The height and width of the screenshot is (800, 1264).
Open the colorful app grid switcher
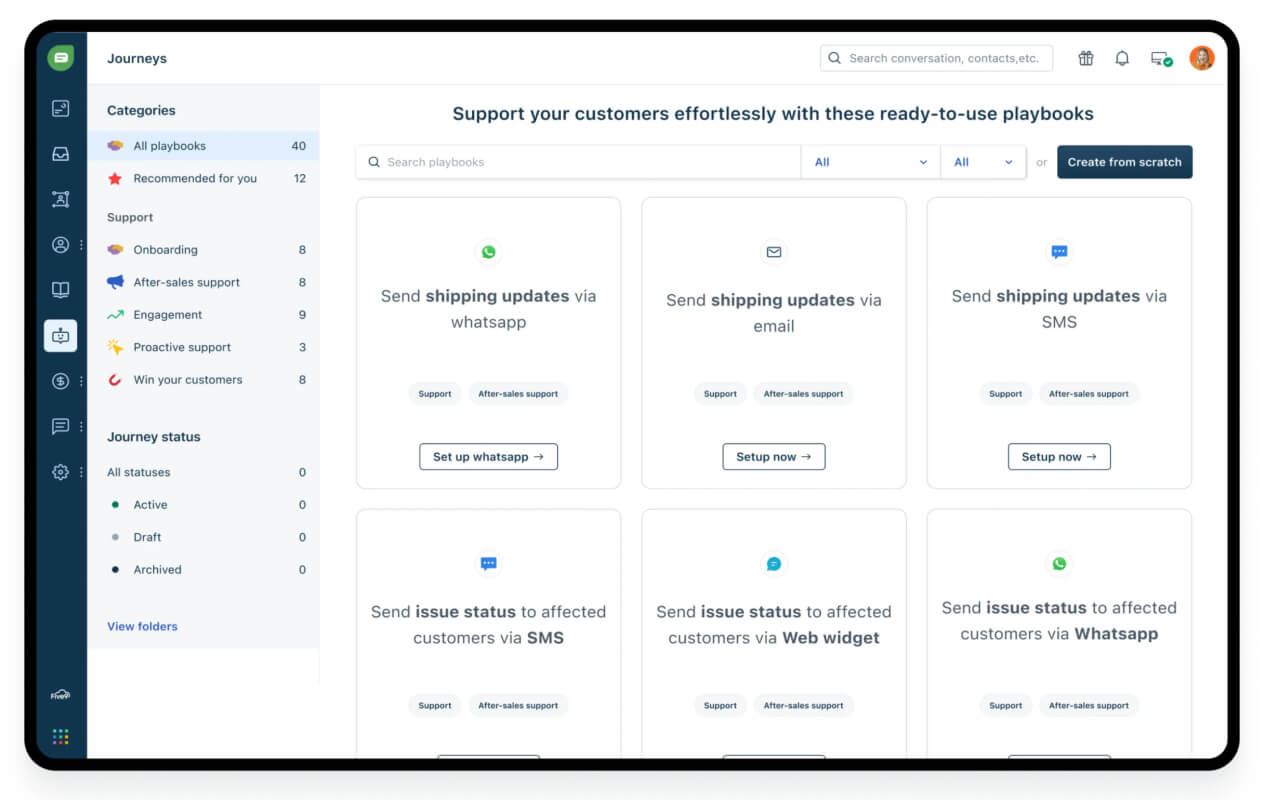pos(61,737)
